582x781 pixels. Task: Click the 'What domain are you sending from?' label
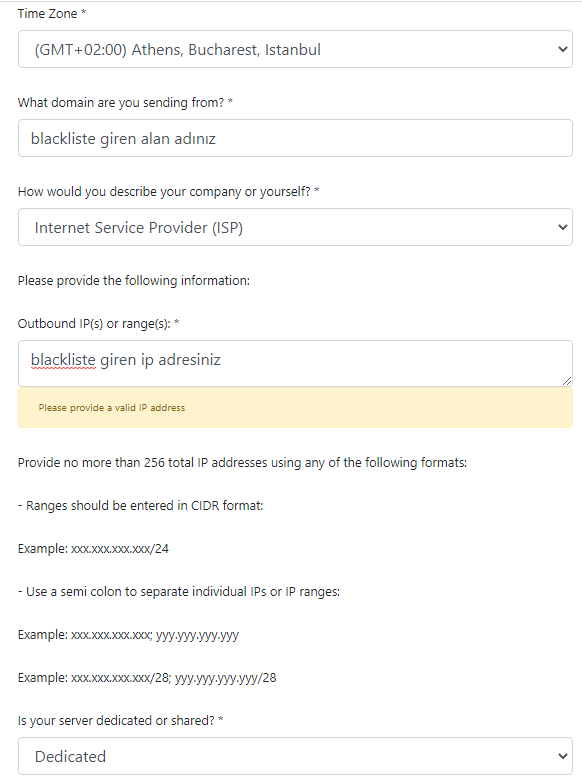[x=125, y=103]
